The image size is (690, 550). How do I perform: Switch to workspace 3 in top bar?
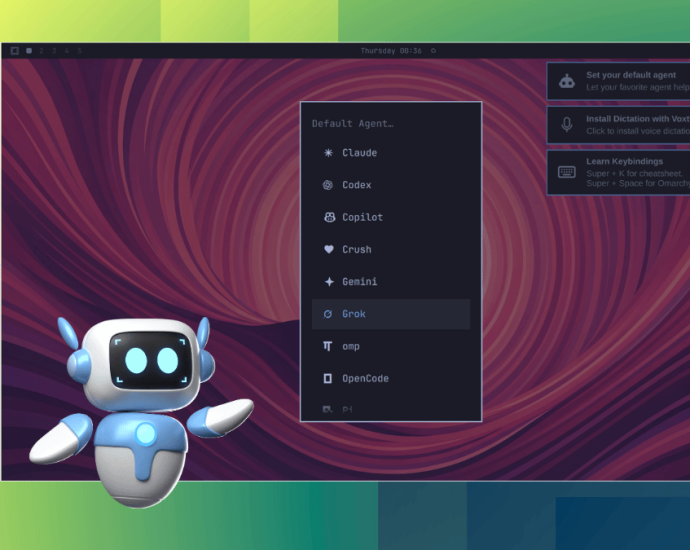[x=54, y=51]
